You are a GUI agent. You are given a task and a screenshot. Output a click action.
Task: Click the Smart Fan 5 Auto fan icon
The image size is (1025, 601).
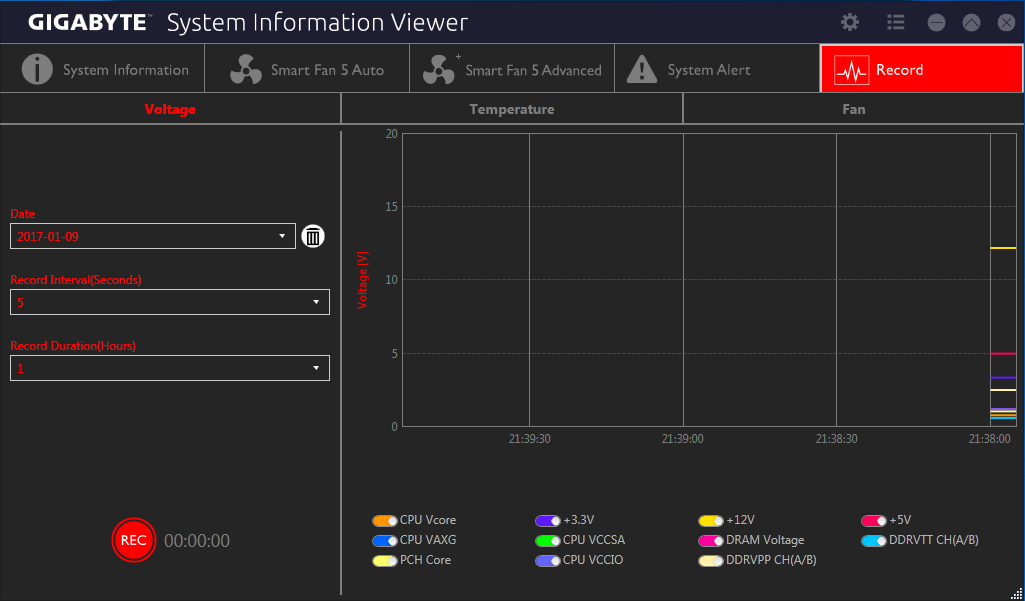(246, 69)
